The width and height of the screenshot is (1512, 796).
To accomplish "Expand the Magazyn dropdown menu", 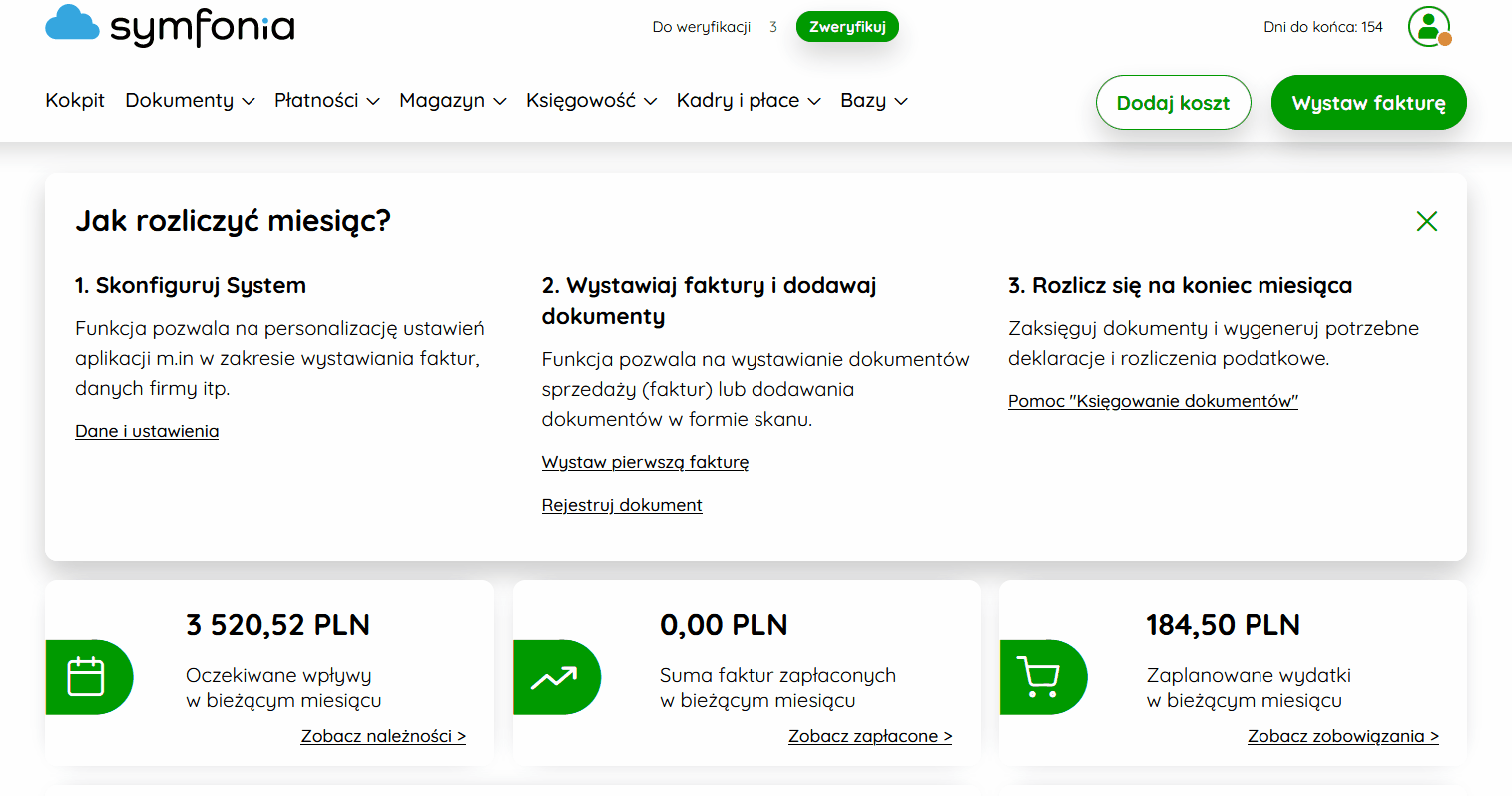I will pyautogui.click(x=453, y=100).
